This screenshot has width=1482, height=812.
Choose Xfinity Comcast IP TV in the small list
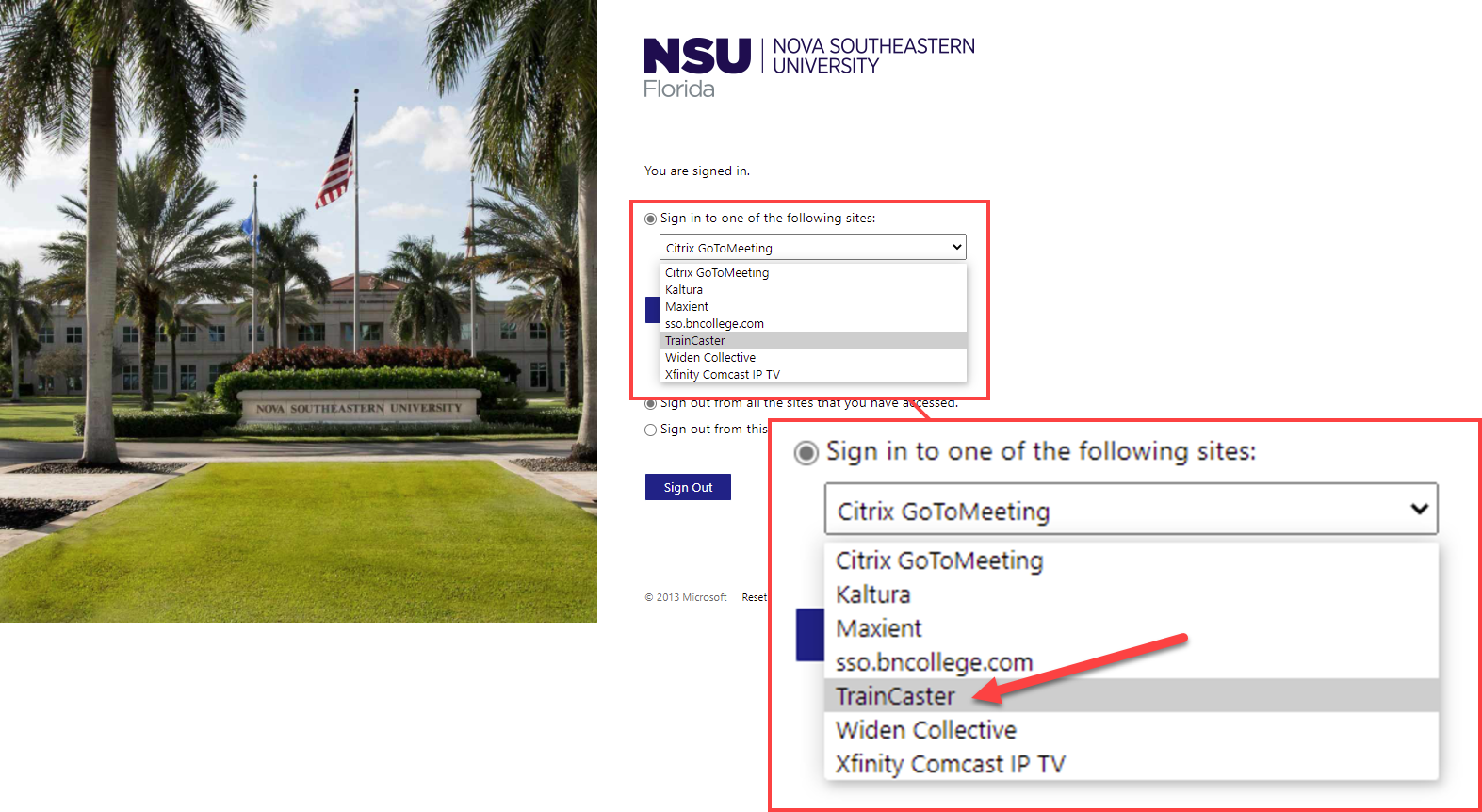pyautogui.click(x=813, y=375)
